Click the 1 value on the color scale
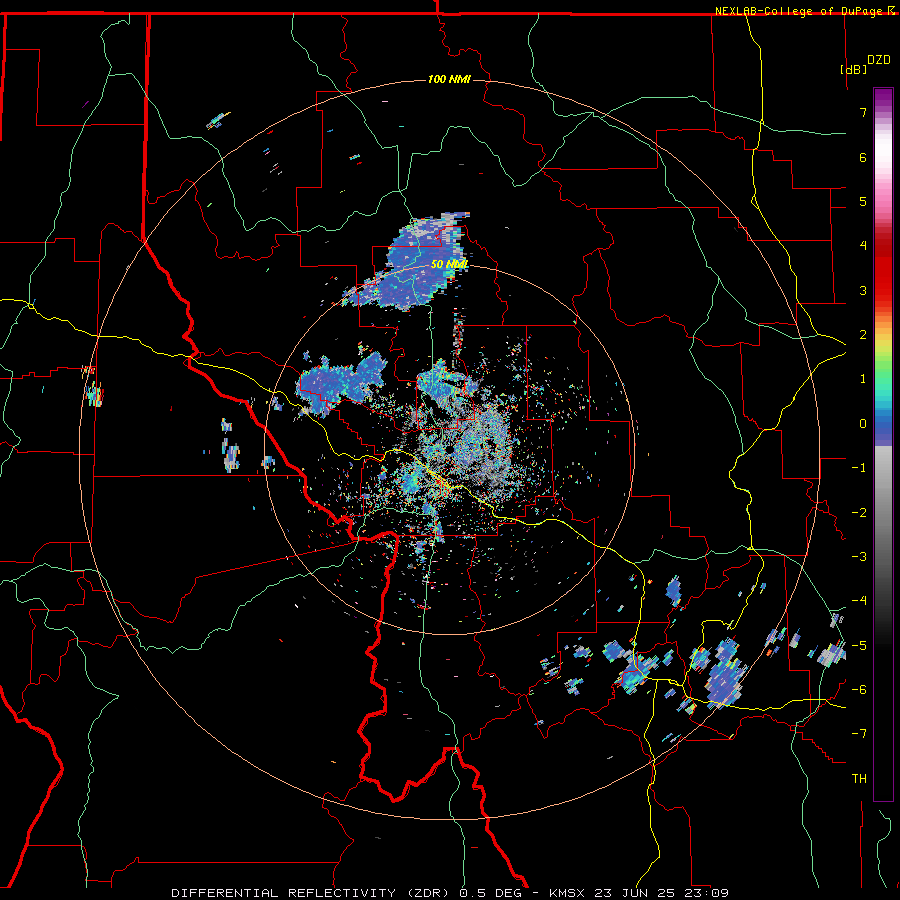 point(863,379)
